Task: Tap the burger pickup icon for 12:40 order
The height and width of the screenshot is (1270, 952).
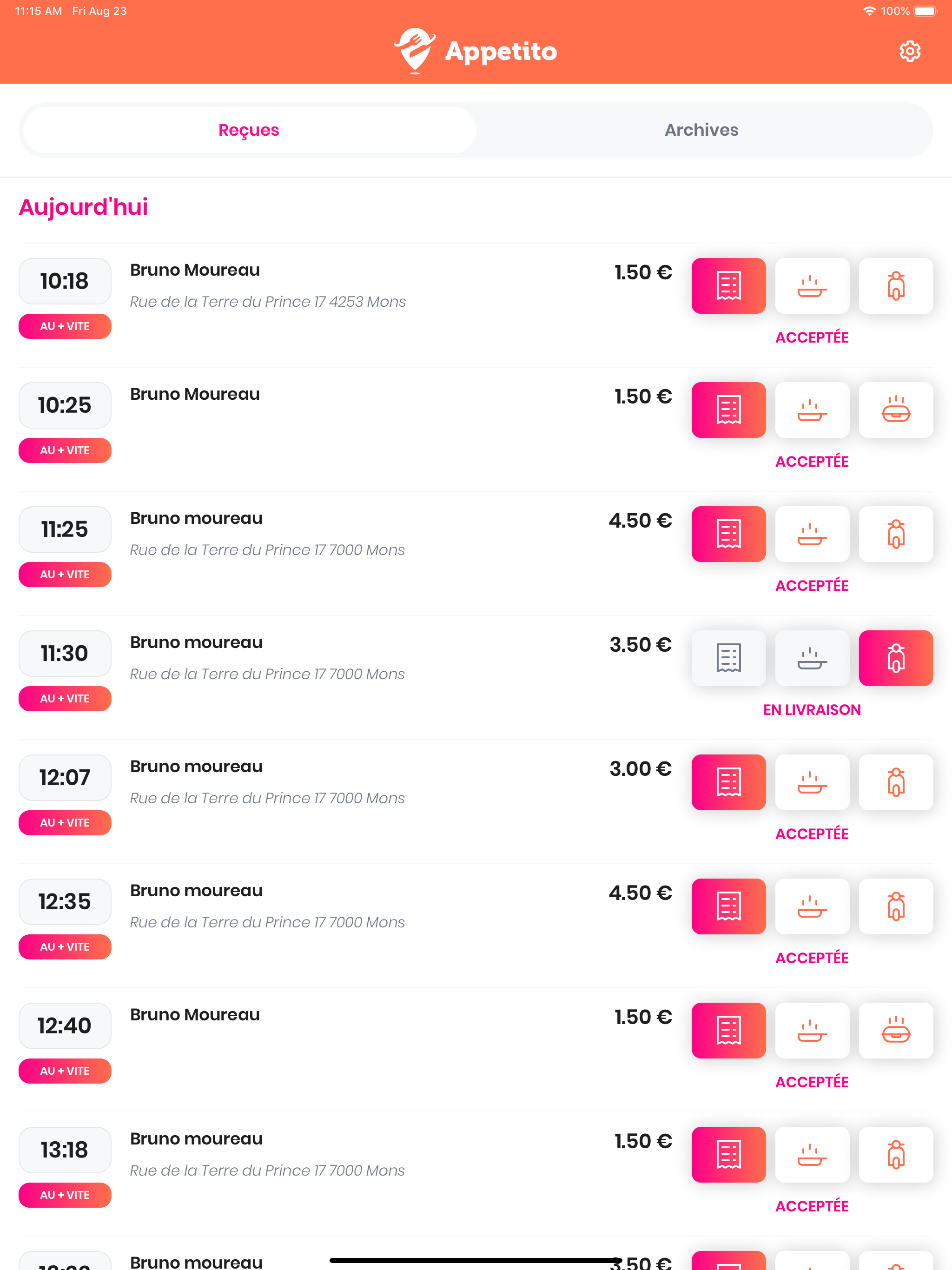Action: pos(896,1030)
